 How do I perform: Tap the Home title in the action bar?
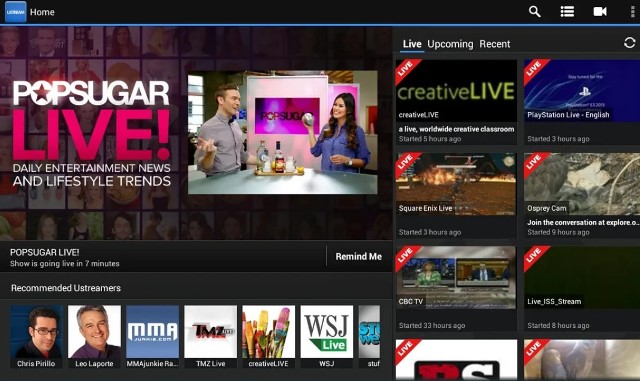point(42,12)
